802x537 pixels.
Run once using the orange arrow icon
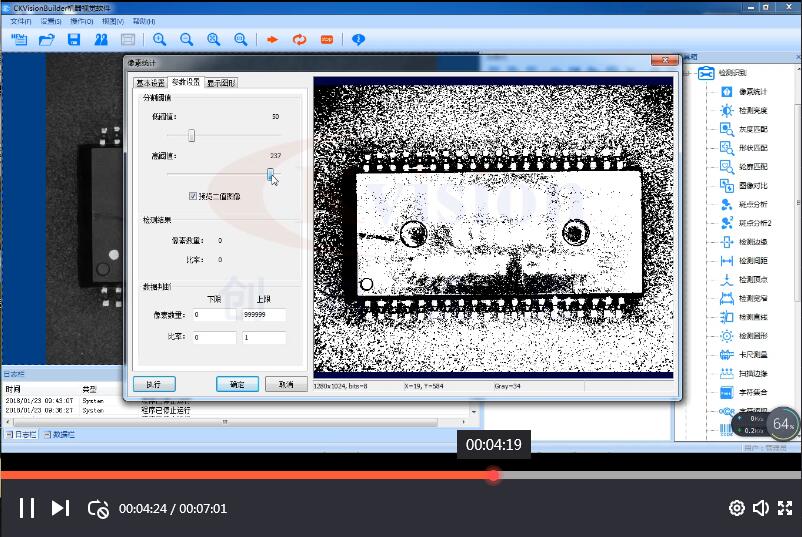point(272,39)
